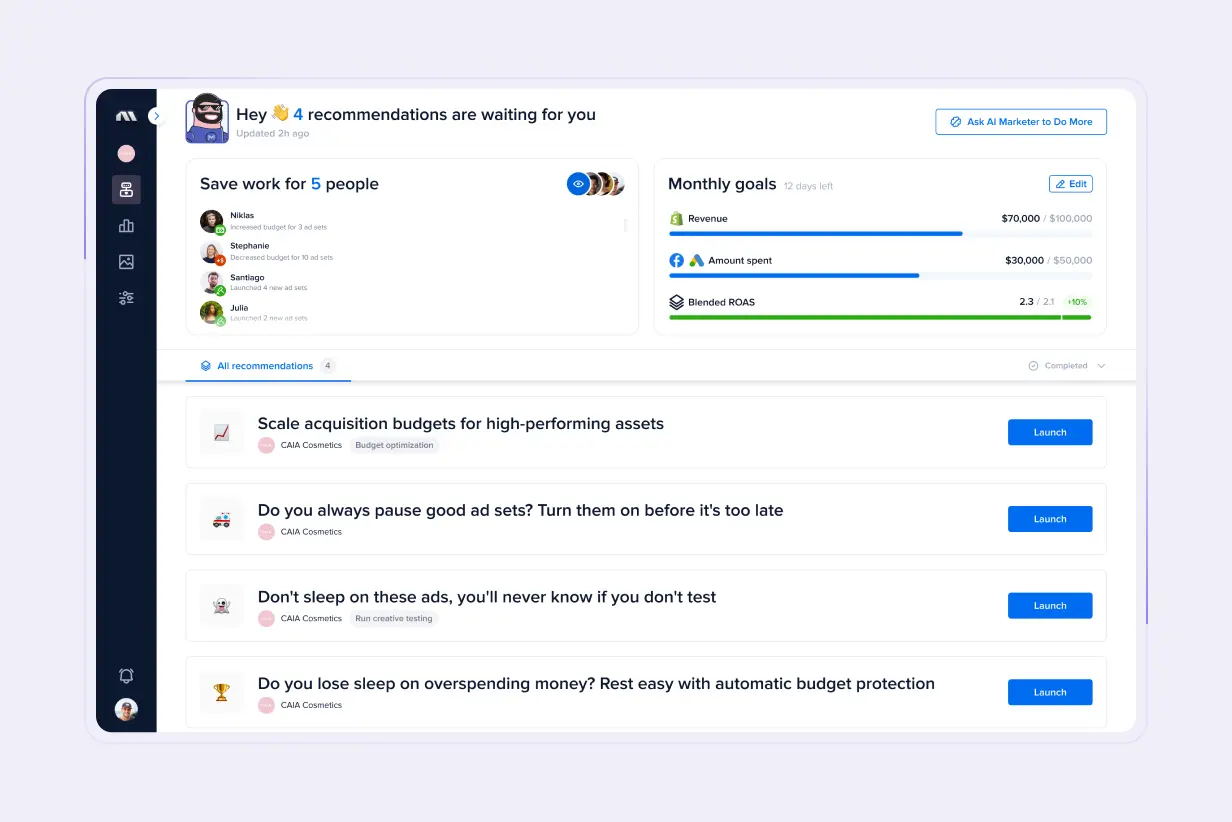Expand the sidebar with the chevron arrow
Viewport: 1232px width, 822px height.
point(156,116)
